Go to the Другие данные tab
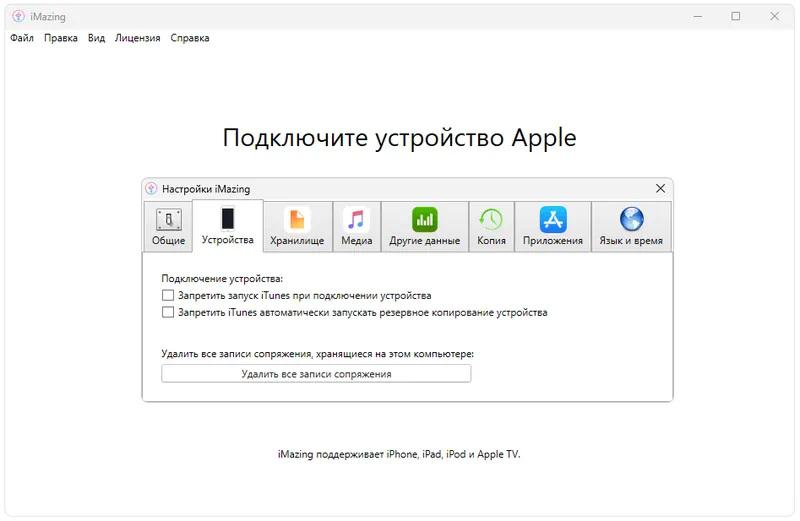Screen dimensions: 800x521 pos(424,227)
